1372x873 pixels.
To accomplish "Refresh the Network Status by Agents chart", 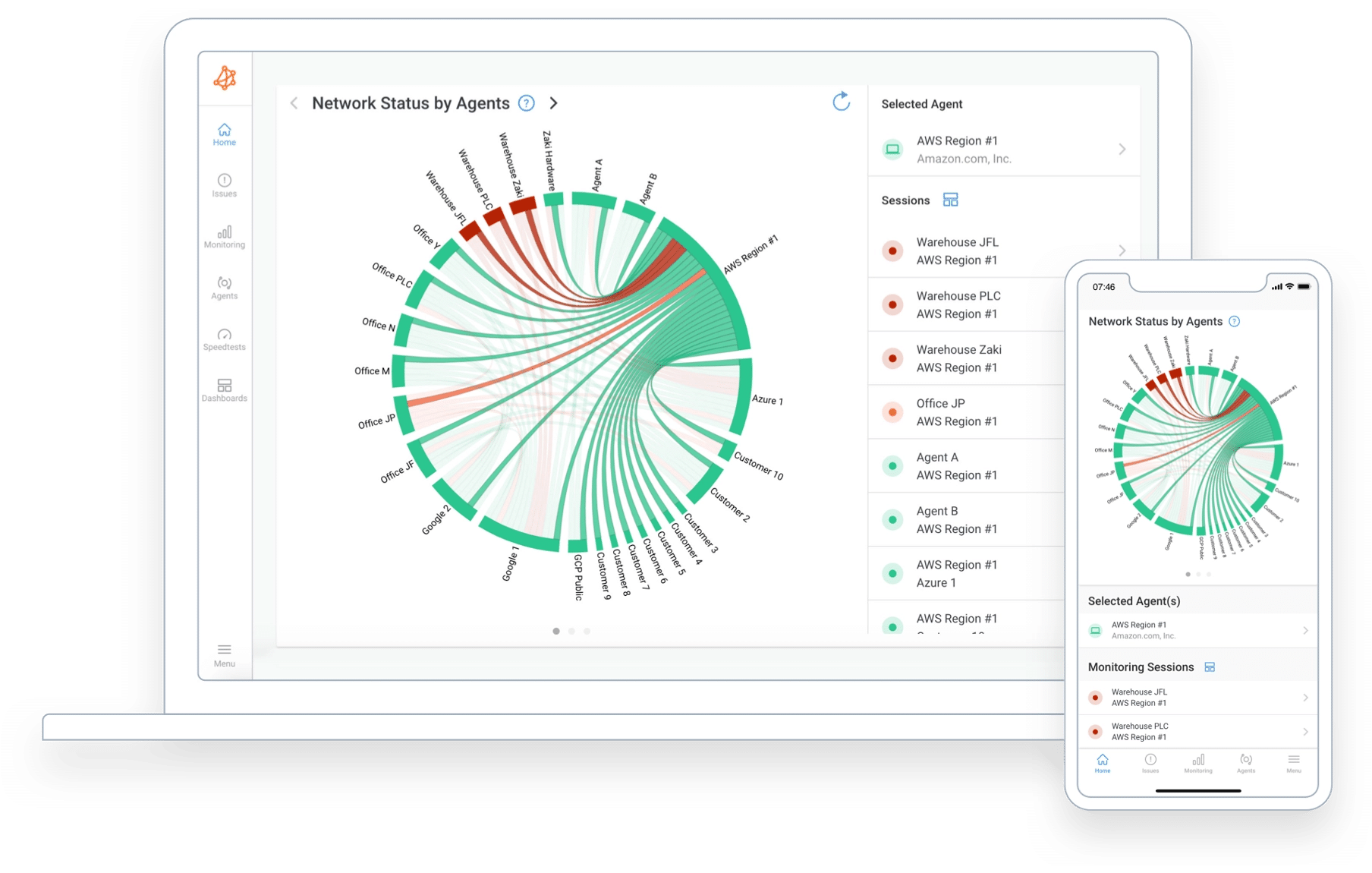I will [842, 101].
